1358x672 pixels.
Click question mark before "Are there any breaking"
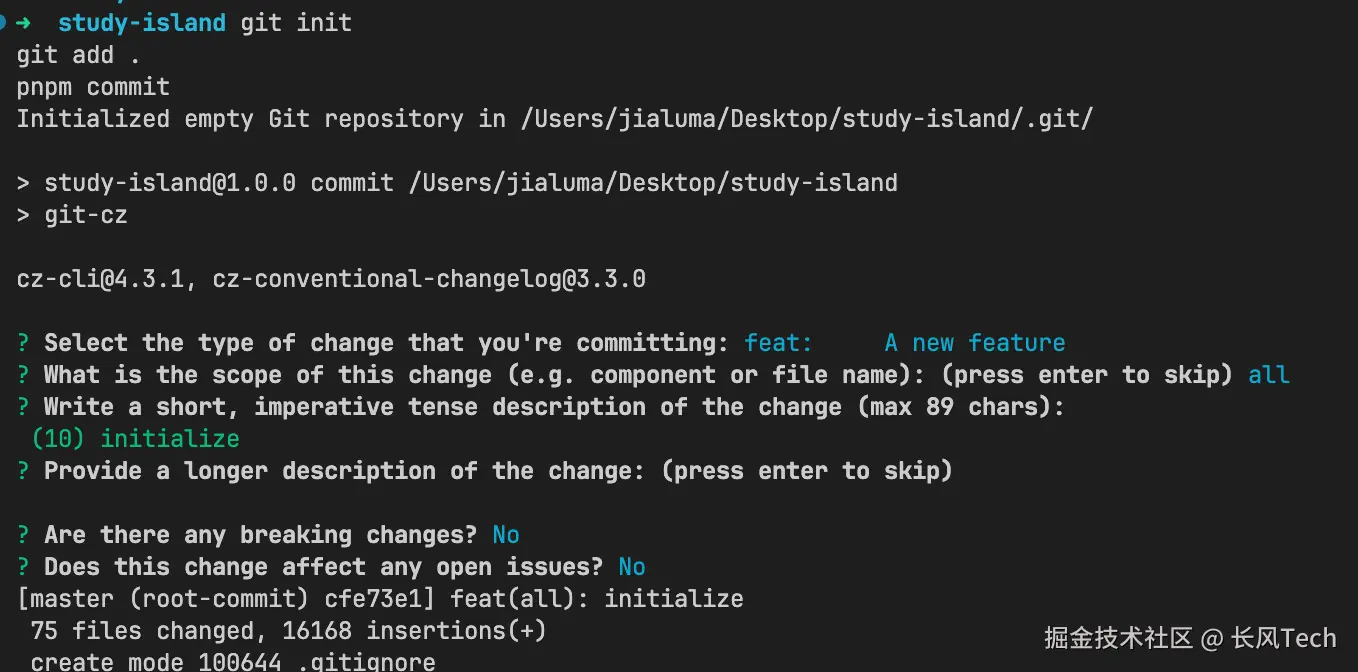coord(23,535)
